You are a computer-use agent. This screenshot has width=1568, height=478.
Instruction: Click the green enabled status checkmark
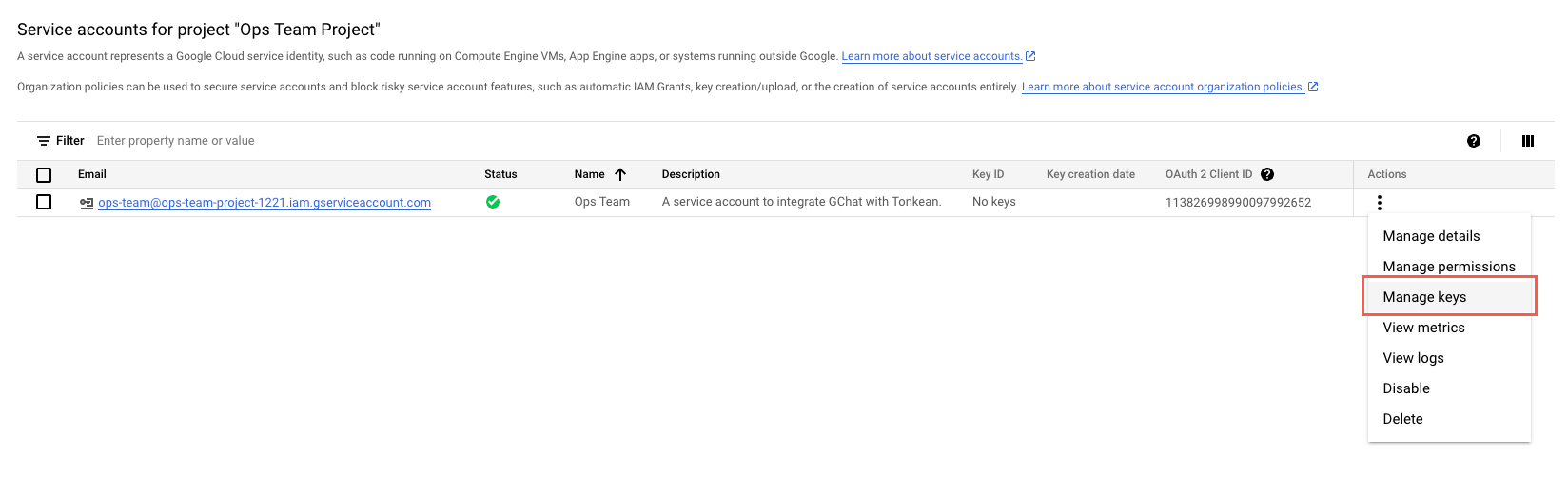[493, 202]
